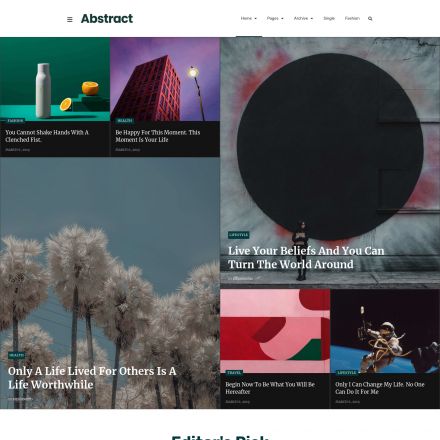
Task: Open 'Only A Life Lived For Others' headline
Action: [x=92, y=378]
